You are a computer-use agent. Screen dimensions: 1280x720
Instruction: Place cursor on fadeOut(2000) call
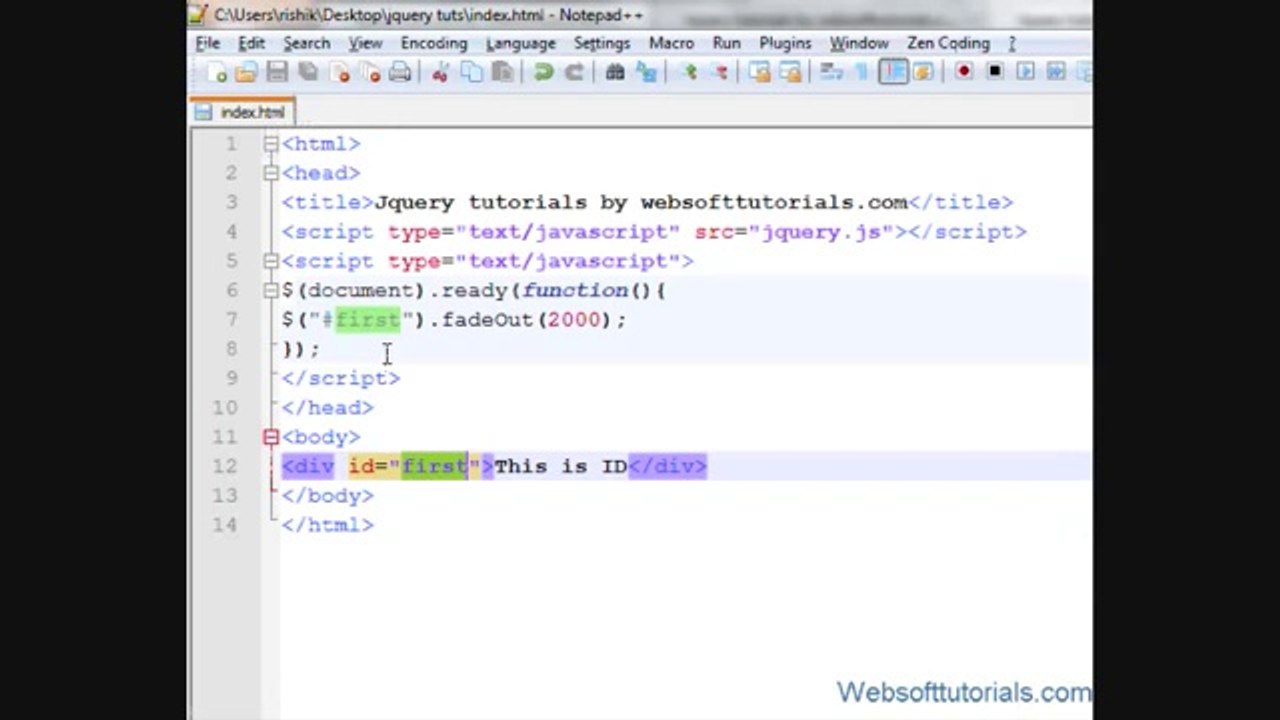pos(526,320)
